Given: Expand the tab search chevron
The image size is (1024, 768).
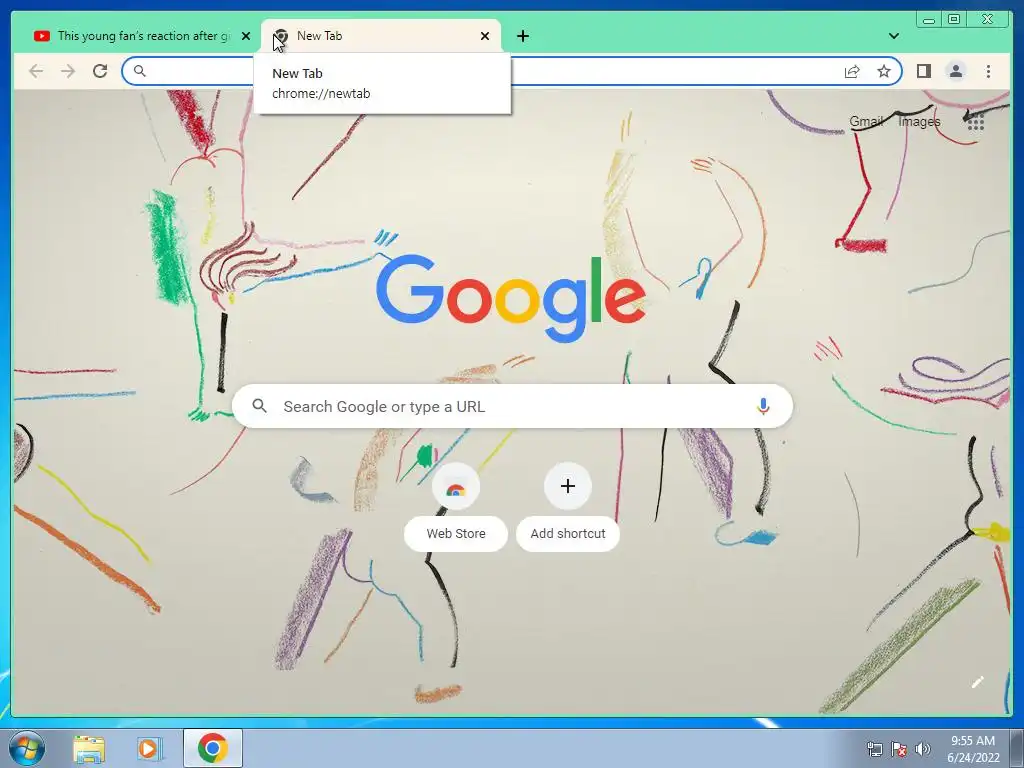Looking at the screenshot, I should (893, 36).
